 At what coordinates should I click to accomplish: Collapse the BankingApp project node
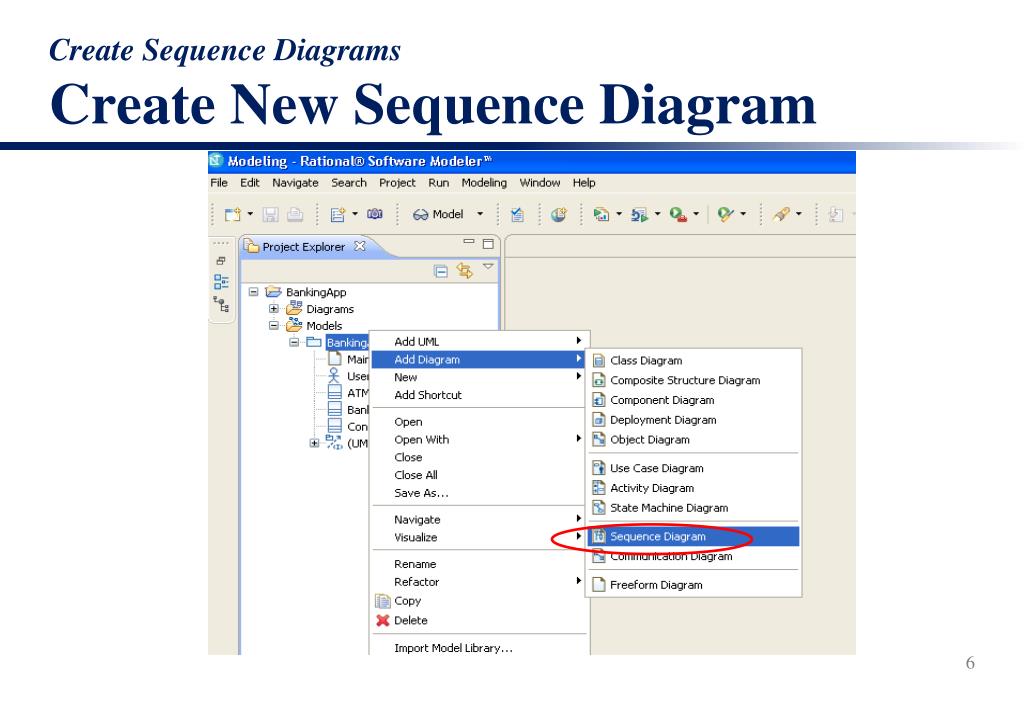[253, 292]
